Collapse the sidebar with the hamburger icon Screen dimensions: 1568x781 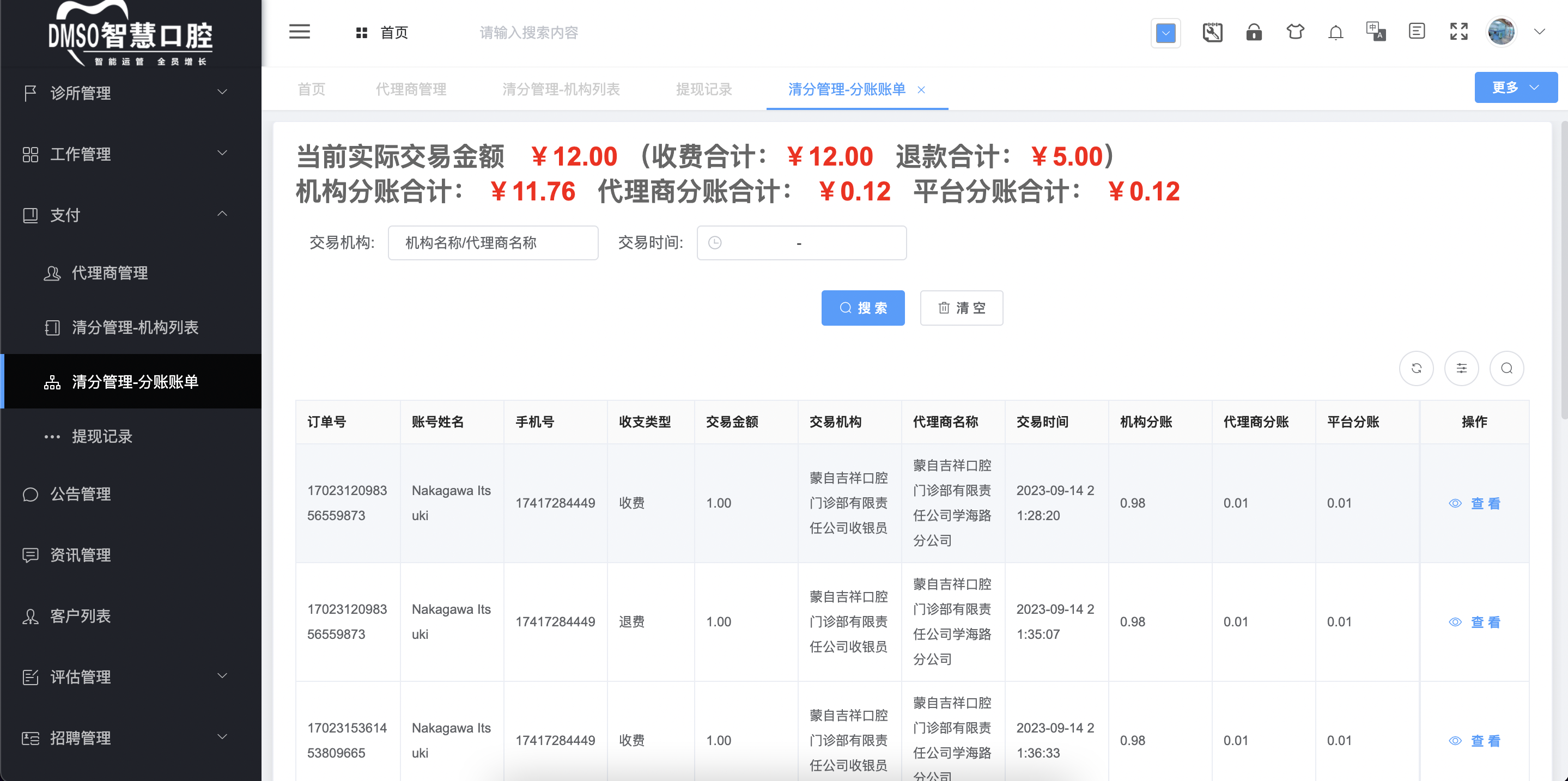(x=299, y=32)
